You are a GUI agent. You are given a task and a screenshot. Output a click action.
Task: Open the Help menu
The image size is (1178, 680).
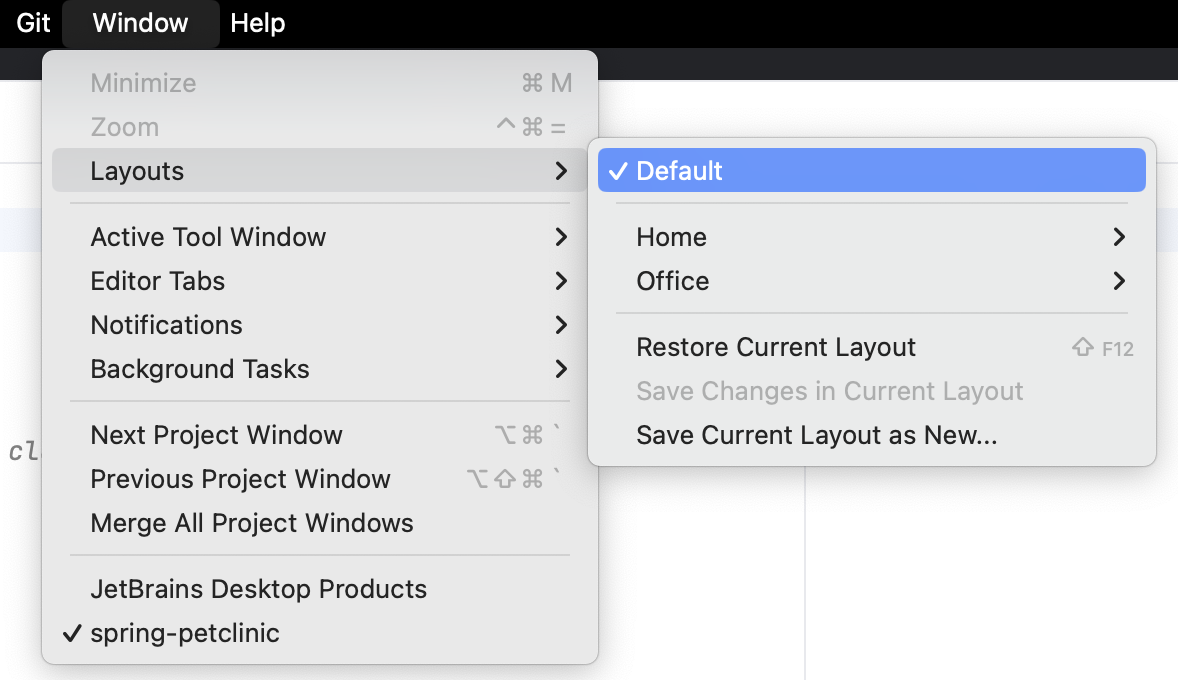[x=256, y=23]
